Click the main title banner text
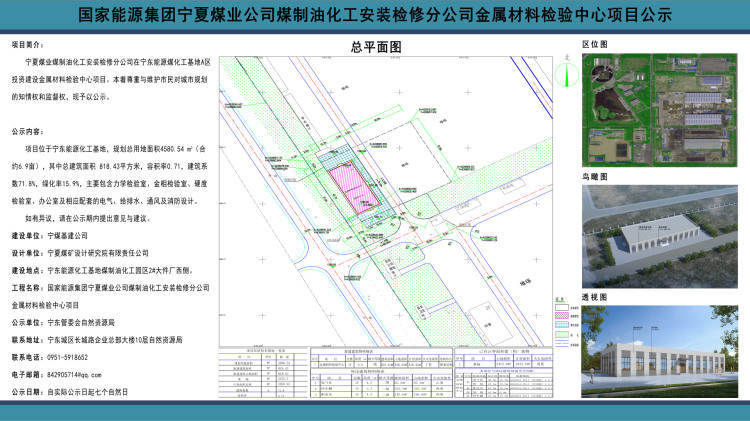750x421 pixels. (x=375, y=17)
